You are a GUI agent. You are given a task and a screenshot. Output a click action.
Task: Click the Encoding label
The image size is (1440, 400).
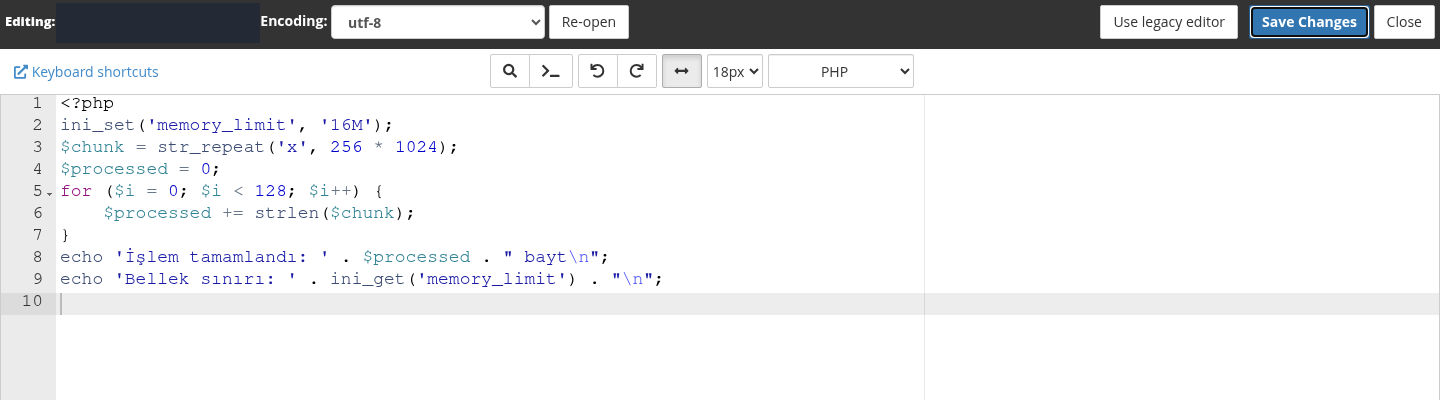294,20
